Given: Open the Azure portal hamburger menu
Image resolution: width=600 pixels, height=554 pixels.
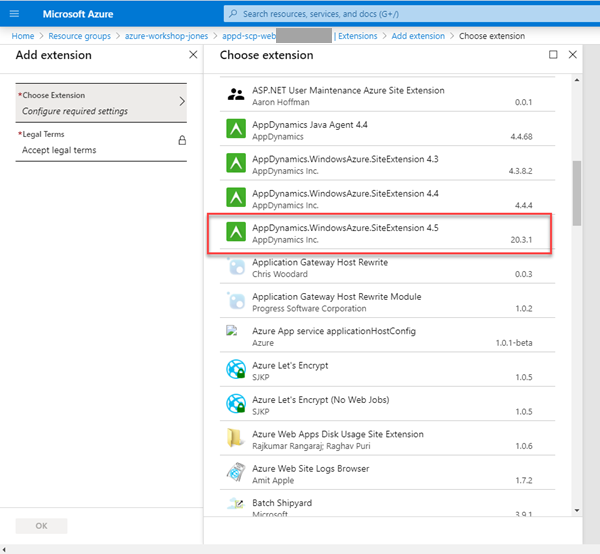Looking at the screenshot, I should coord(14,13).
